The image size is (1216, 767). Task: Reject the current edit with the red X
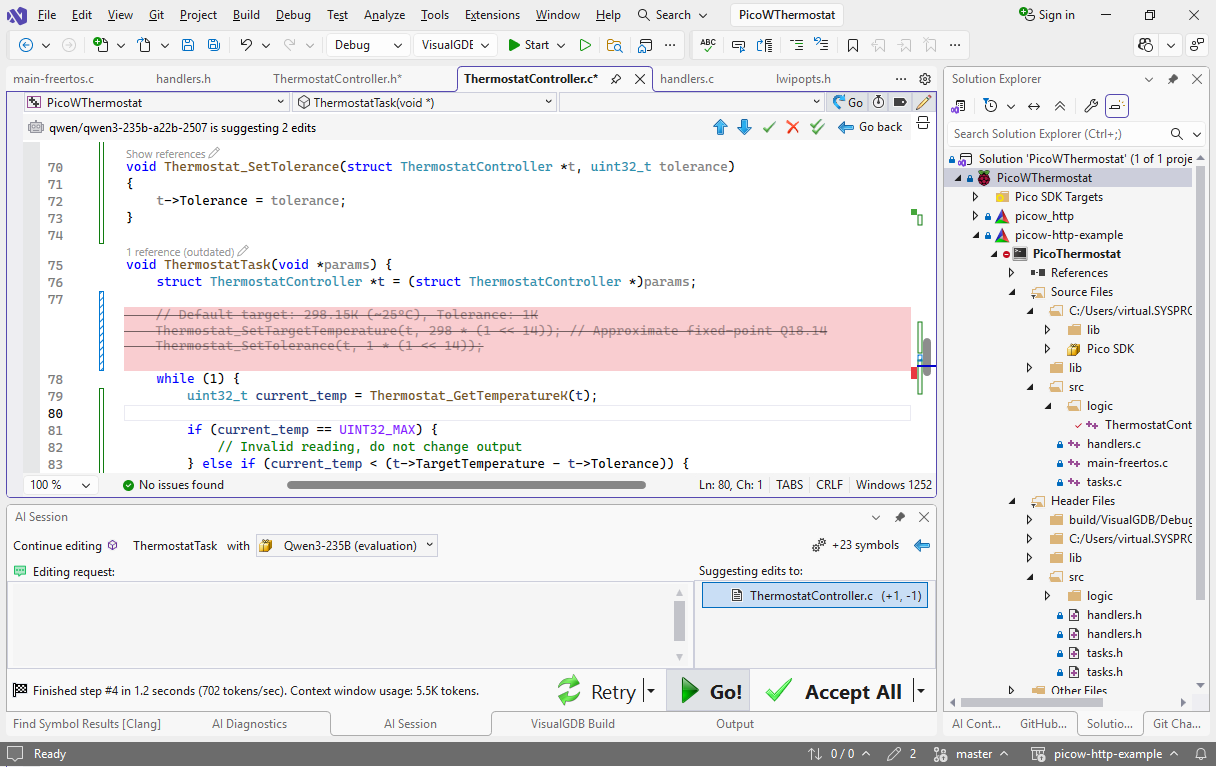pos(793,127)
